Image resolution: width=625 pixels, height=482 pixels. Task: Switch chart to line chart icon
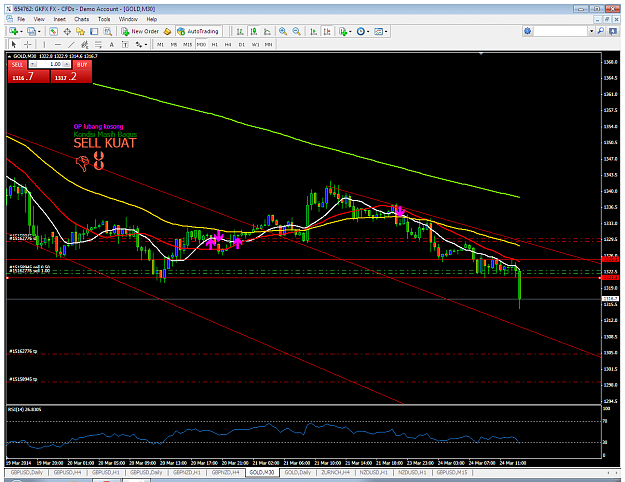coord(267,31)
